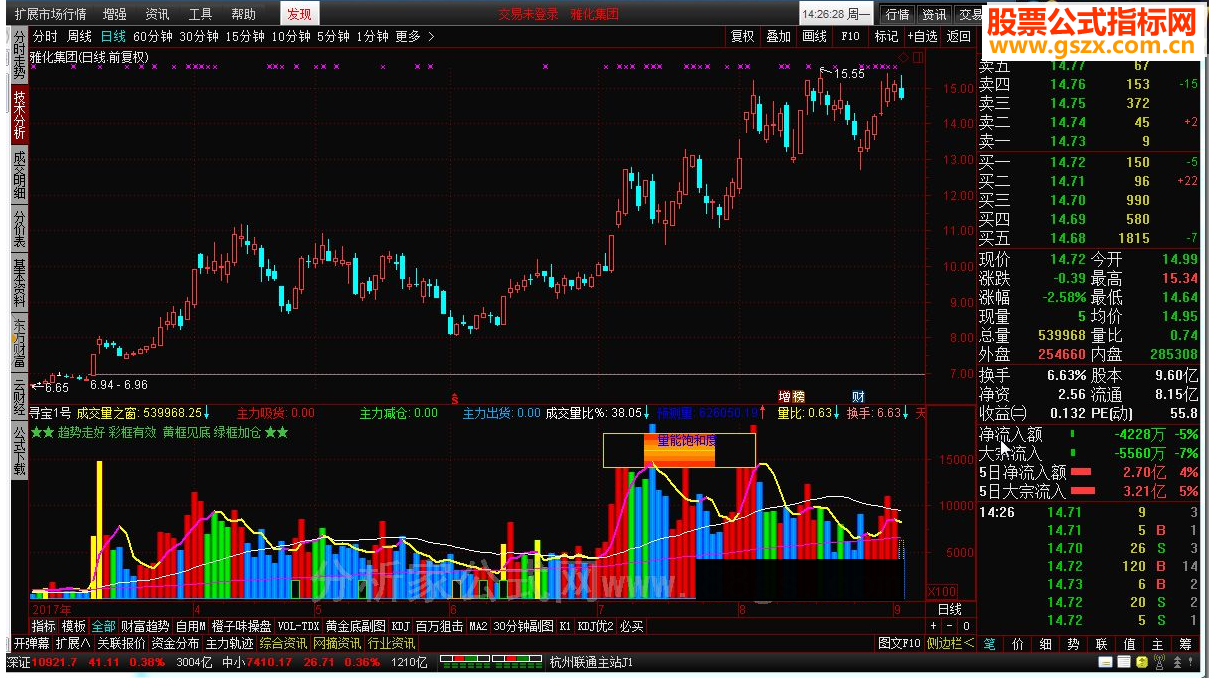Open the 主力轨迹 tab
Screen dimensions: 1209x678
tap(230, 643)
